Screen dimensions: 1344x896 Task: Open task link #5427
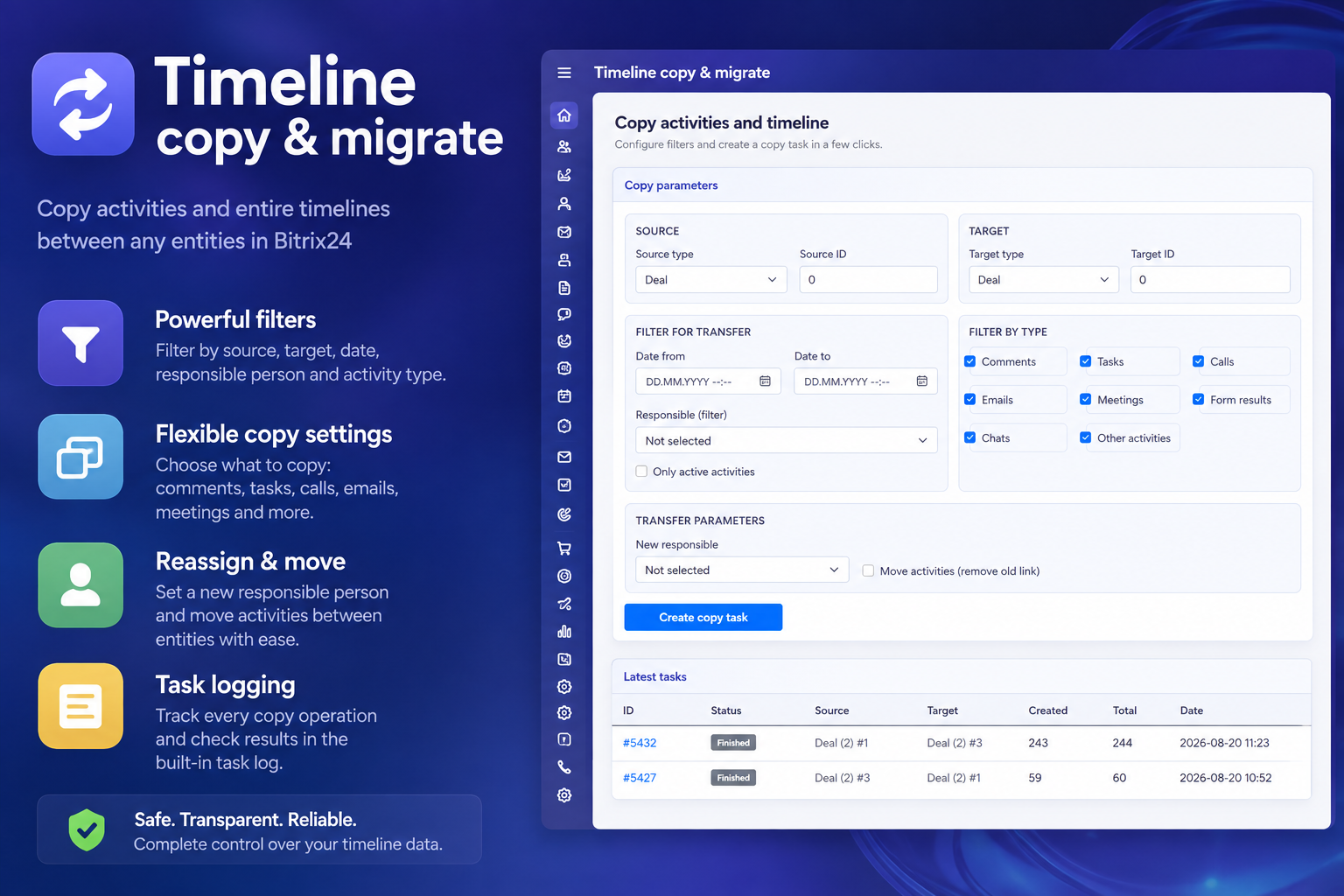click(640, 778)
